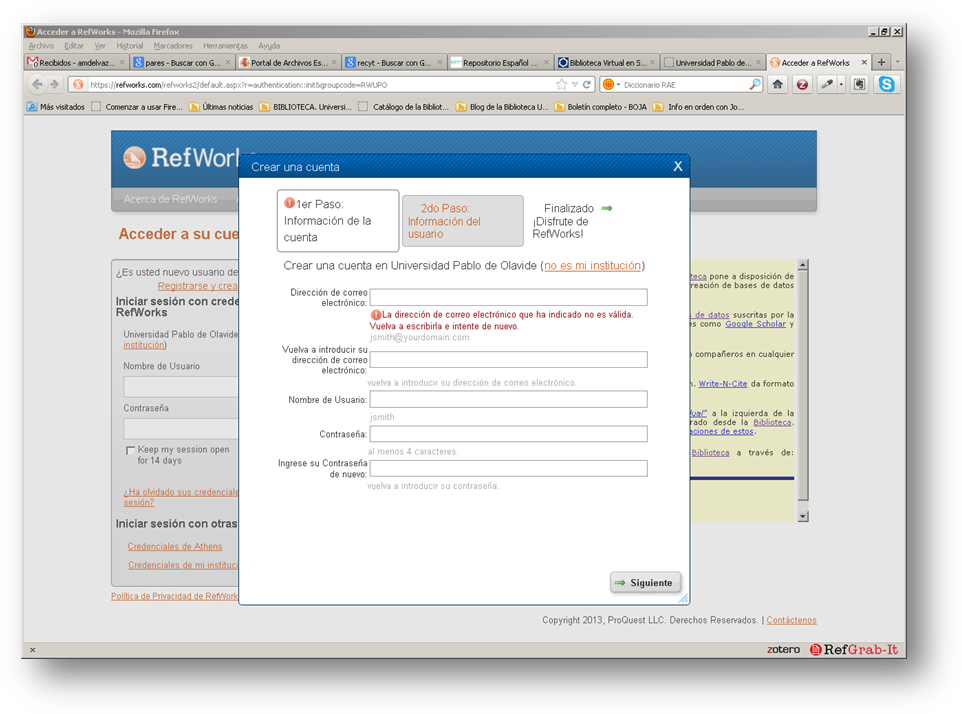Open the Últimas noticias feed bookmark
This screenshot has width=962, height=714.
(221, 107)
